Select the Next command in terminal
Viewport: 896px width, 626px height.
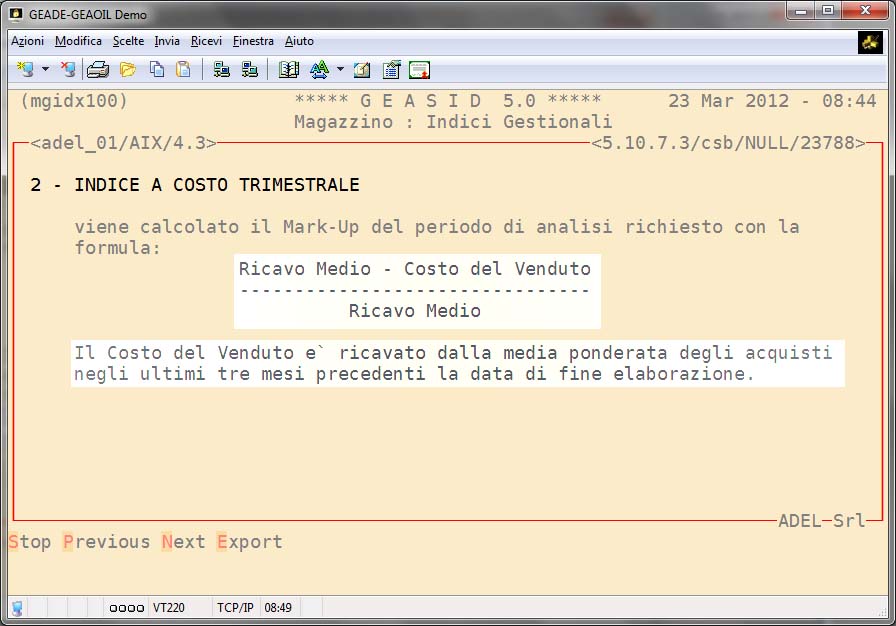[183, 542]
